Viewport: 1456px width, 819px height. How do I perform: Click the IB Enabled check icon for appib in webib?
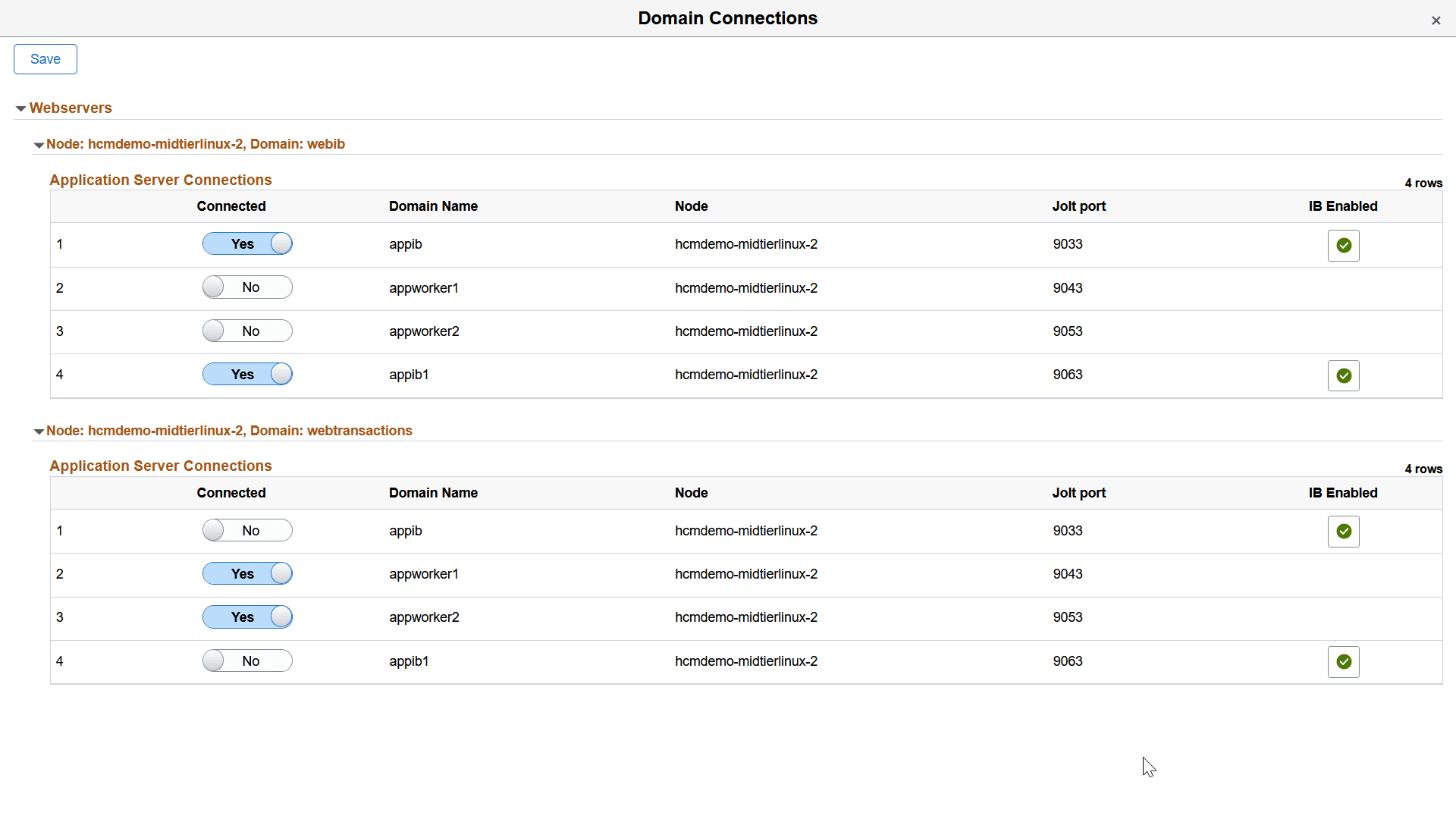tap(1343, 245)
